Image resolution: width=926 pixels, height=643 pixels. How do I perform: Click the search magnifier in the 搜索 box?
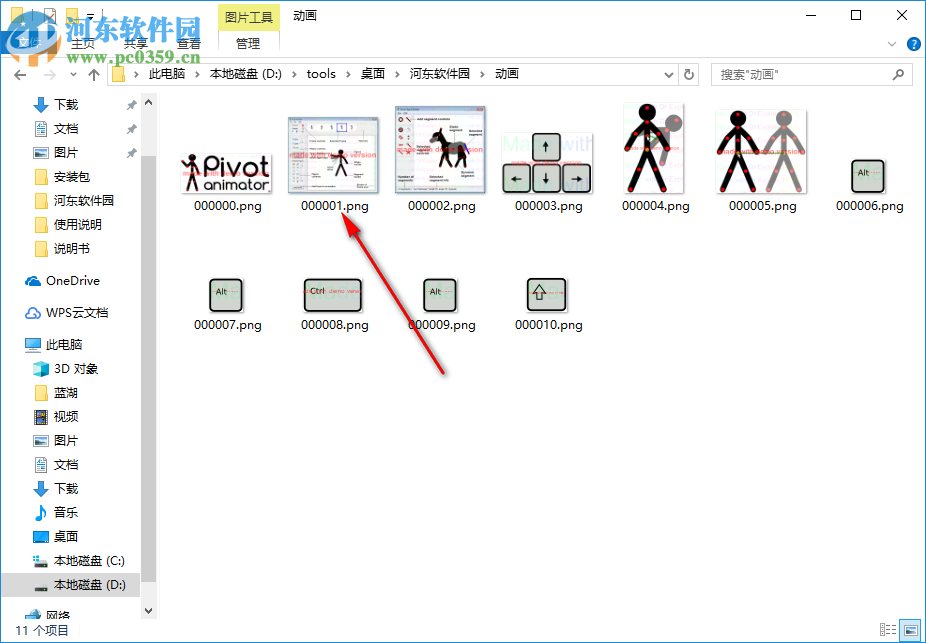click(x=897, y=73)
